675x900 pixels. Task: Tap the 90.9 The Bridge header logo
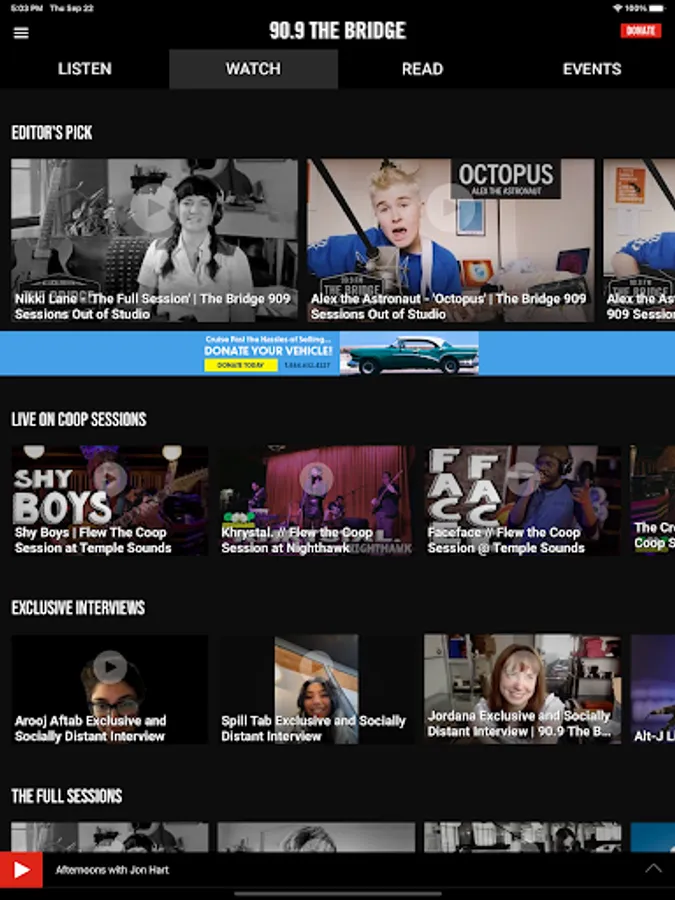coord(338,30)
